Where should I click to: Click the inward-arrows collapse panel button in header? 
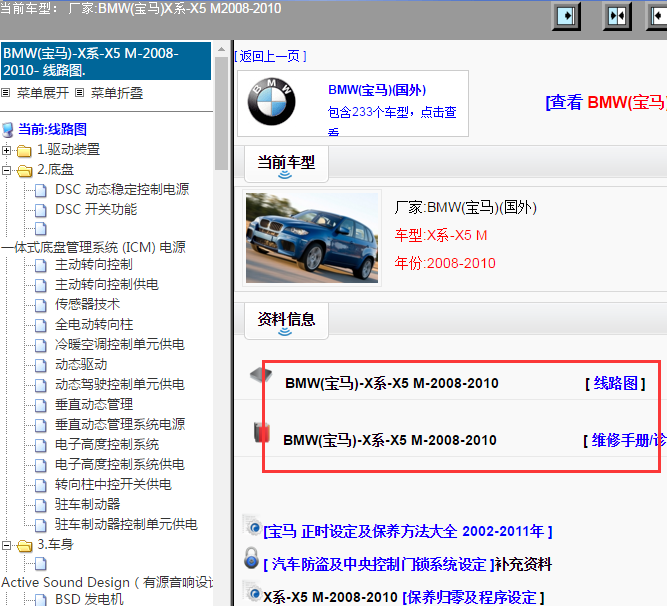coord(617,17)
